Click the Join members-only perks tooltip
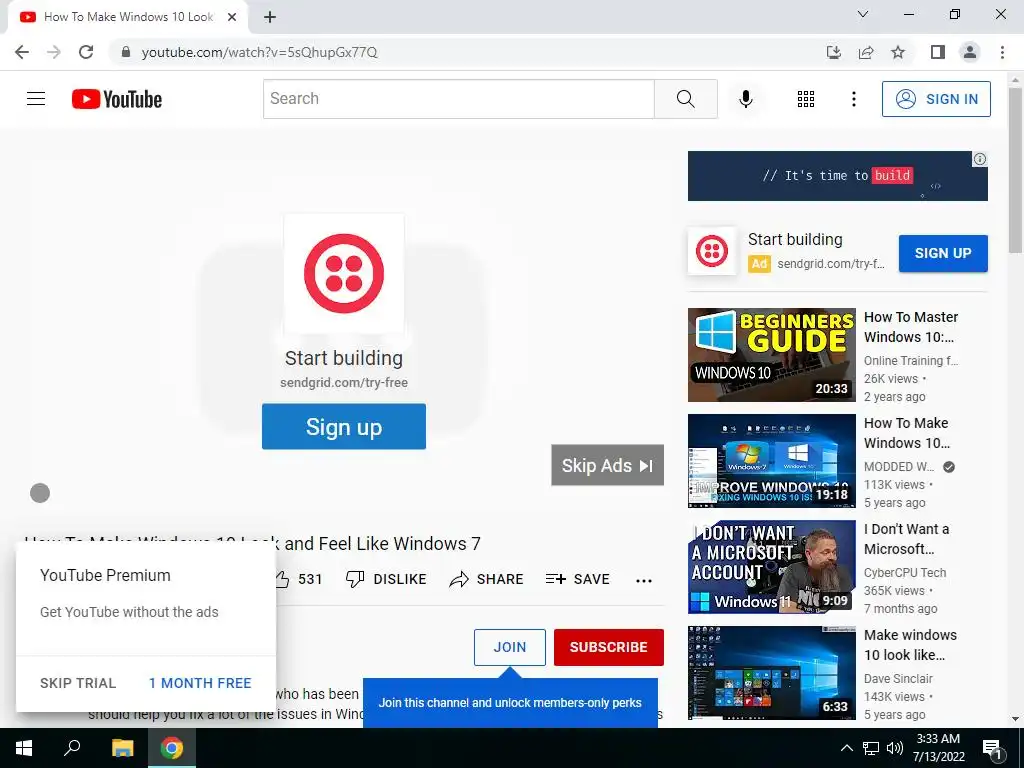Viewport: 1024px width, 768px height. tap(510, 703)
